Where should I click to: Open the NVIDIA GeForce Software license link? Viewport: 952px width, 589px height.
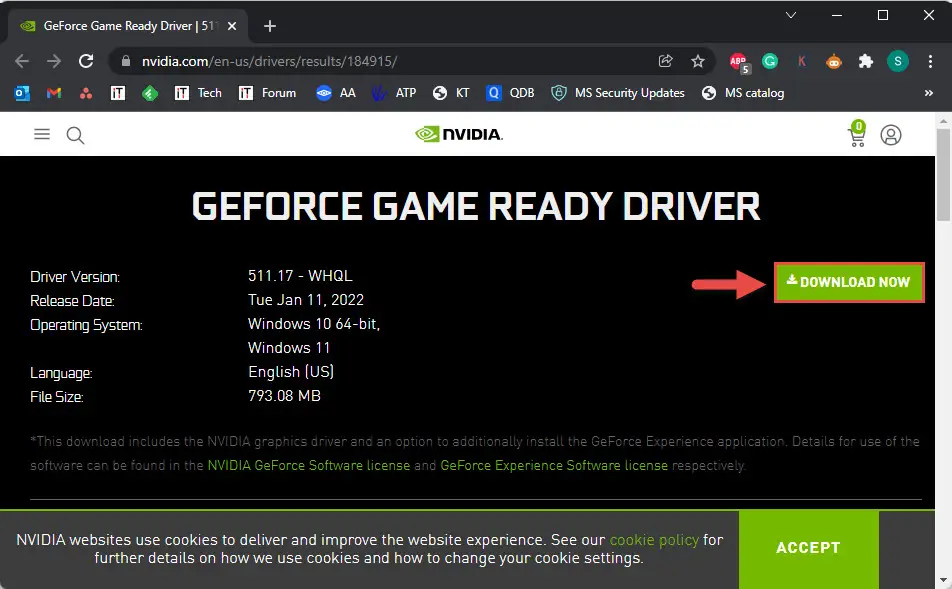coord(308,466)
